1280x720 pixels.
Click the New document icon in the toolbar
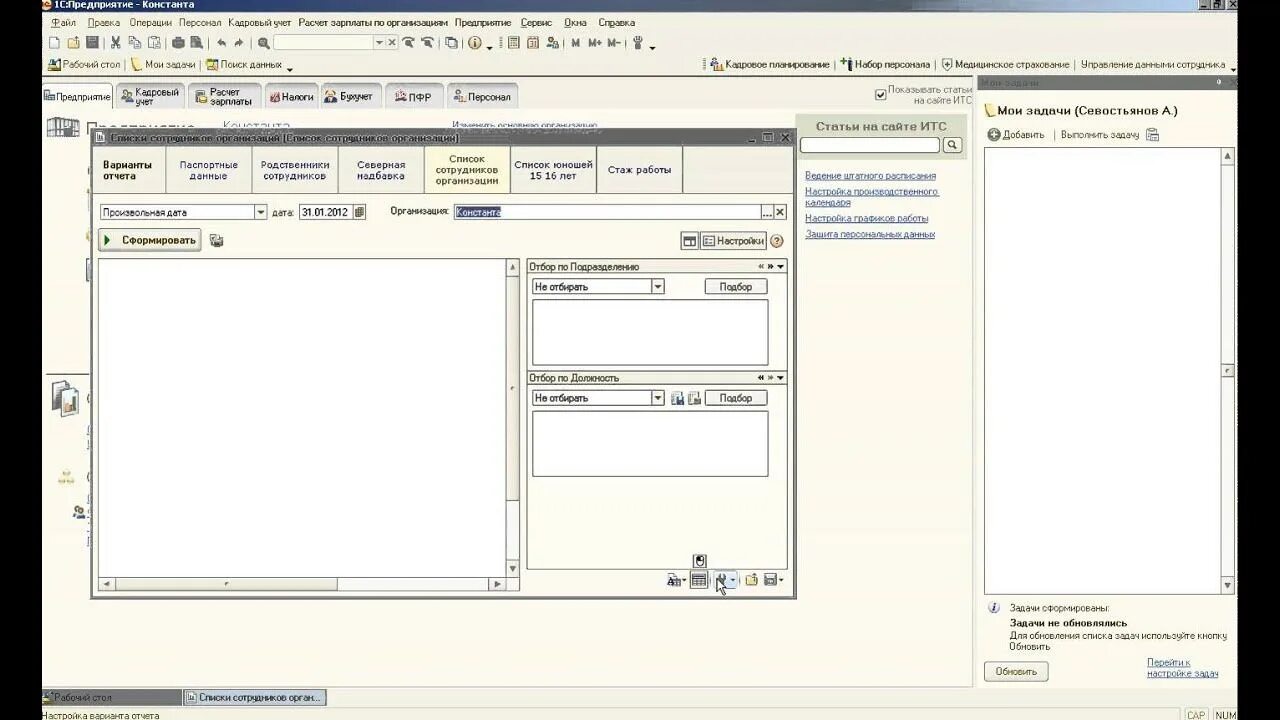click(x=54, y=43)
